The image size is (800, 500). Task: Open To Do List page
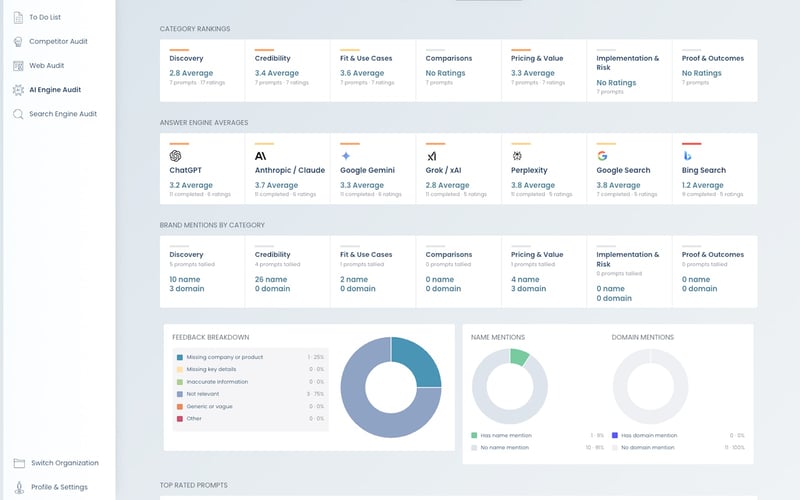45,17
